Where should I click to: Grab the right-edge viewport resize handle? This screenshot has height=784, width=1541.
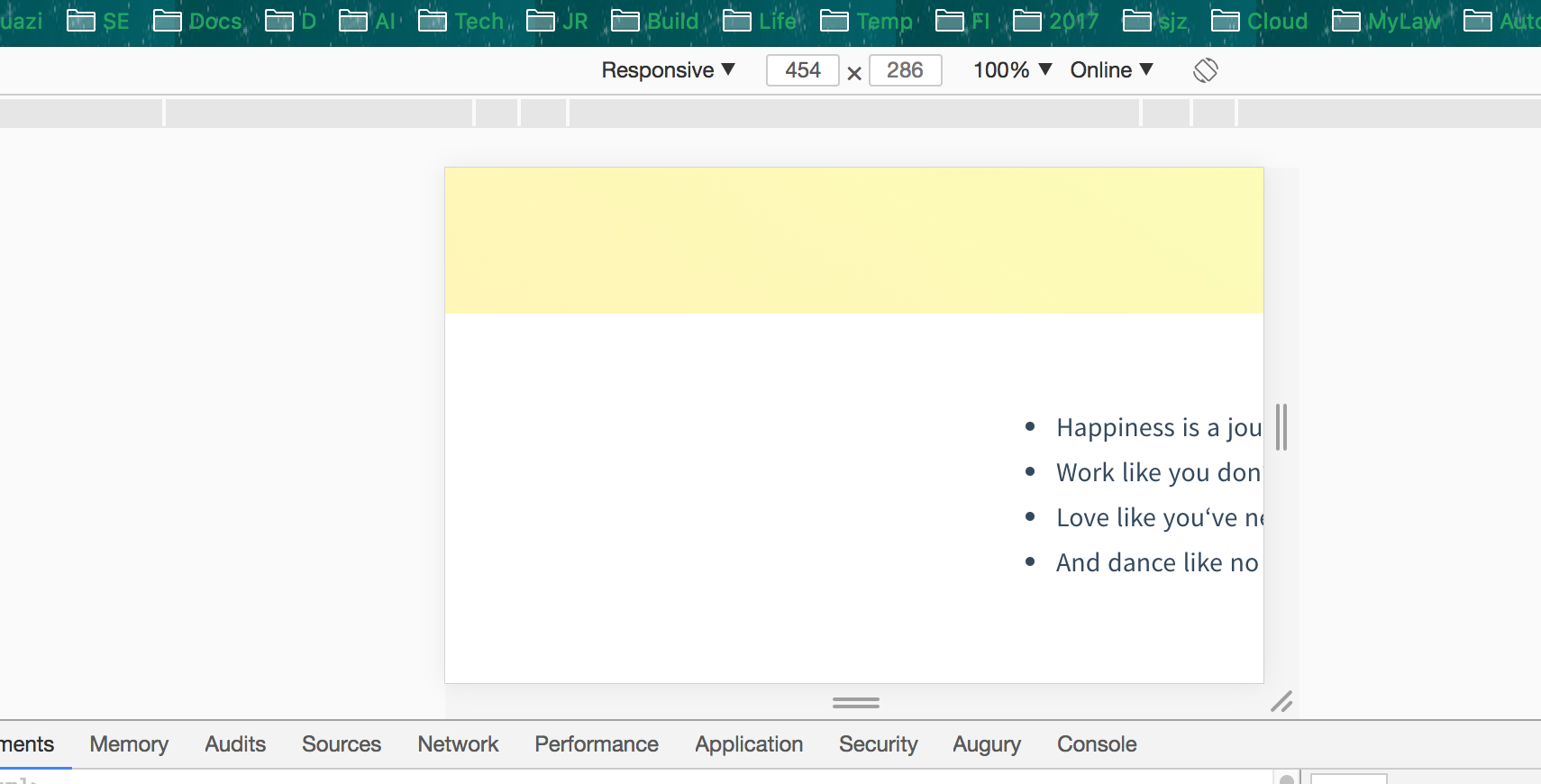(1281, 427)
